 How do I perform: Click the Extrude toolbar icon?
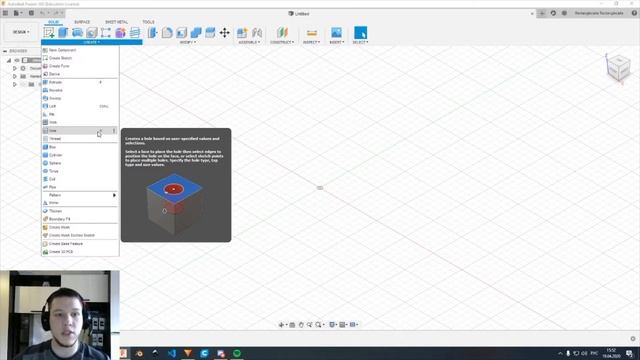(x=63, y=33)
